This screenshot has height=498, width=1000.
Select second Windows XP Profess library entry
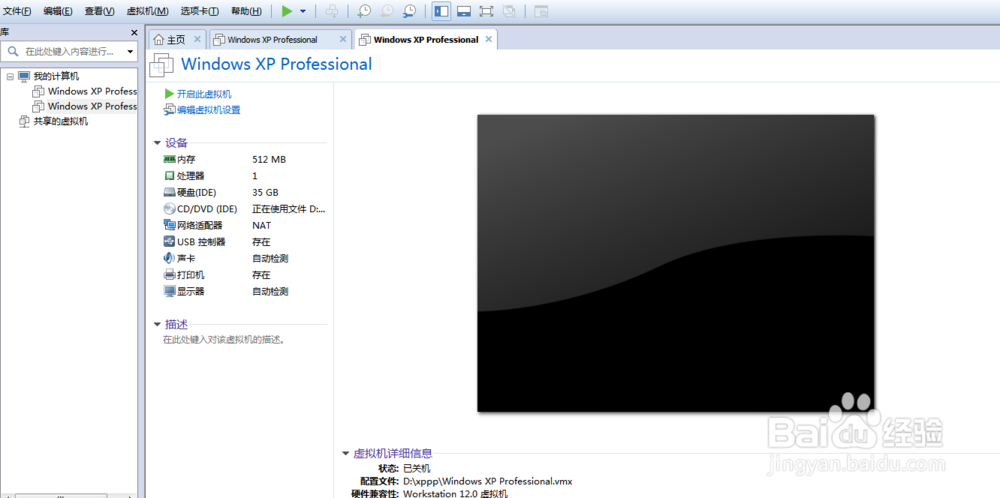tap(92, 106)
